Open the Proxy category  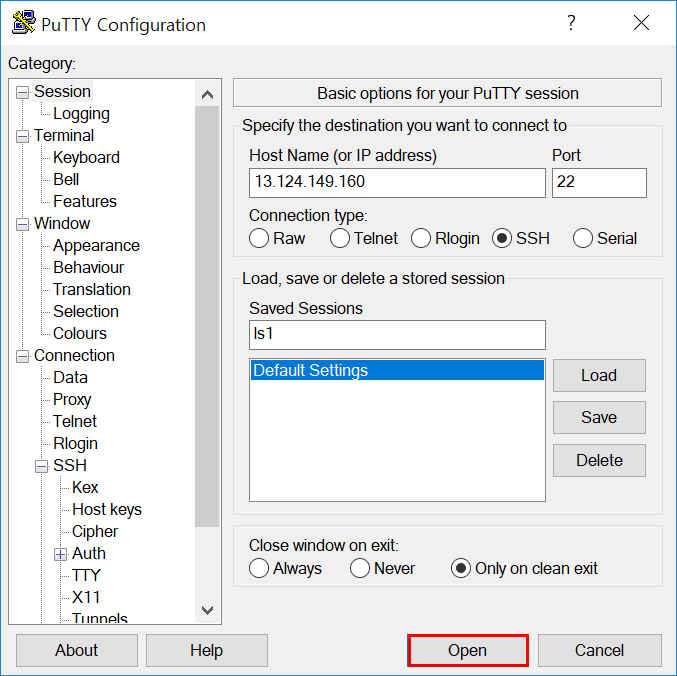point(72,400)
